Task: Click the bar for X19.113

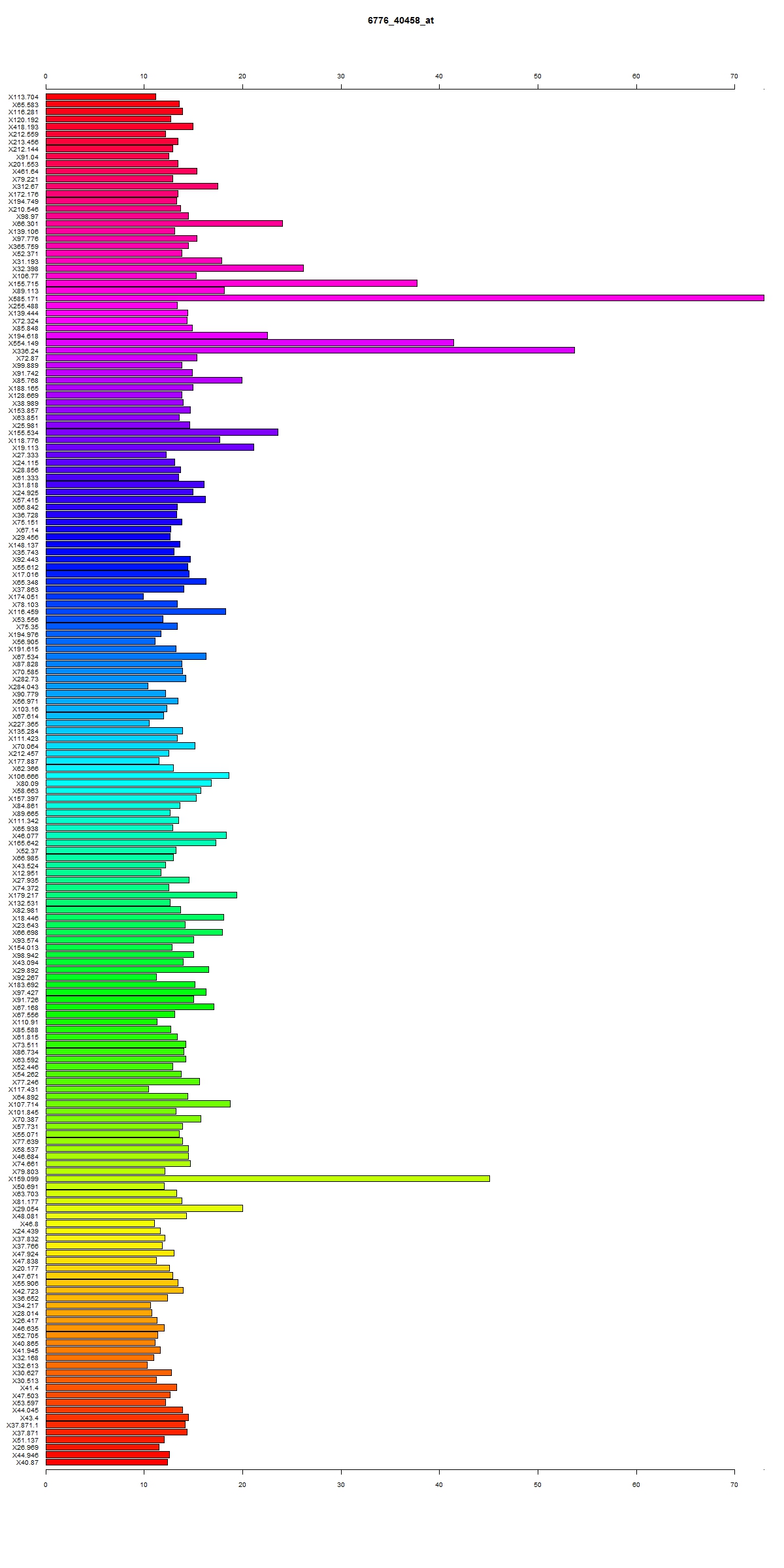Action: [150, 448]
